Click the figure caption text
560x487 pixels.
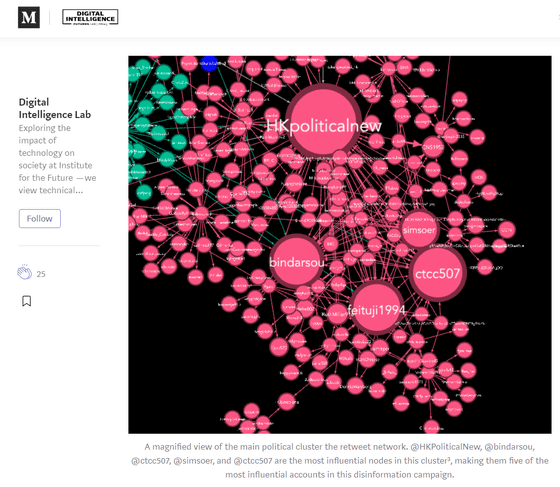[340, 461]
